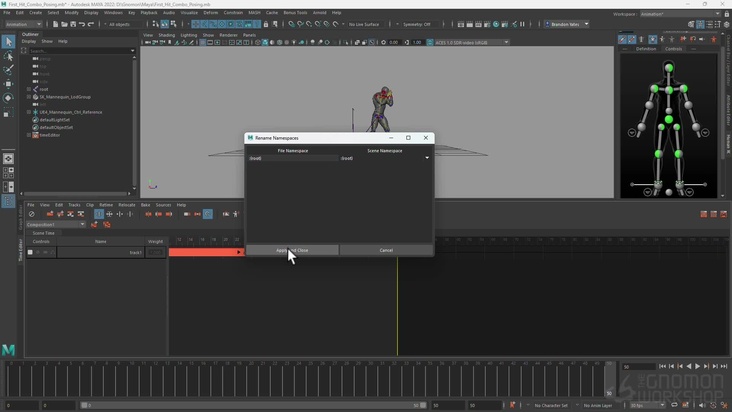Open the Shading menu in viewport
This screenshot has width=732, height=412.
pyautogui.click(x=167, y=35)
